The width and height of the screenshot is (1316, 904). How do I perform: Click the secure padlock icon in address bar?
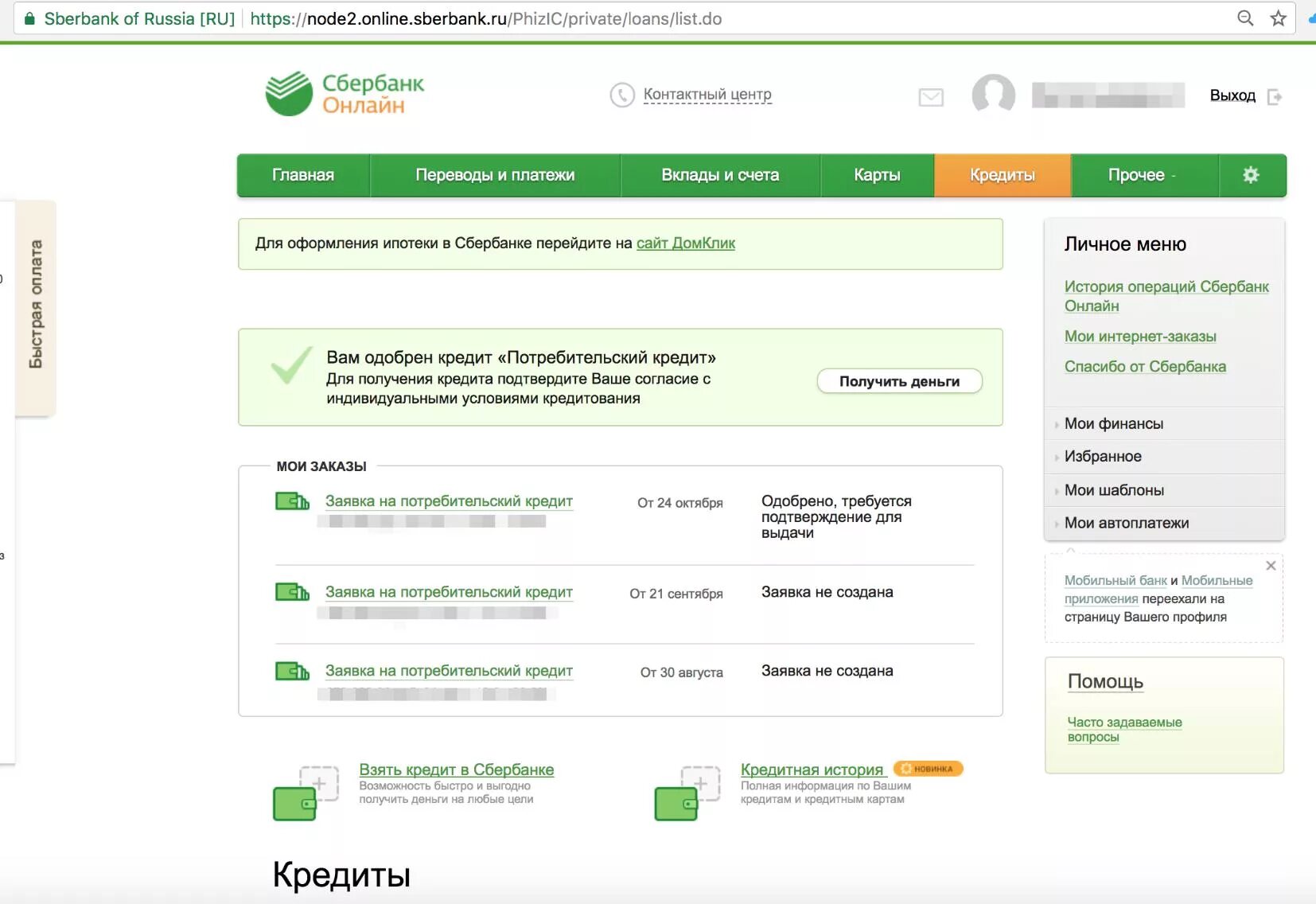[x=29, y=19]
